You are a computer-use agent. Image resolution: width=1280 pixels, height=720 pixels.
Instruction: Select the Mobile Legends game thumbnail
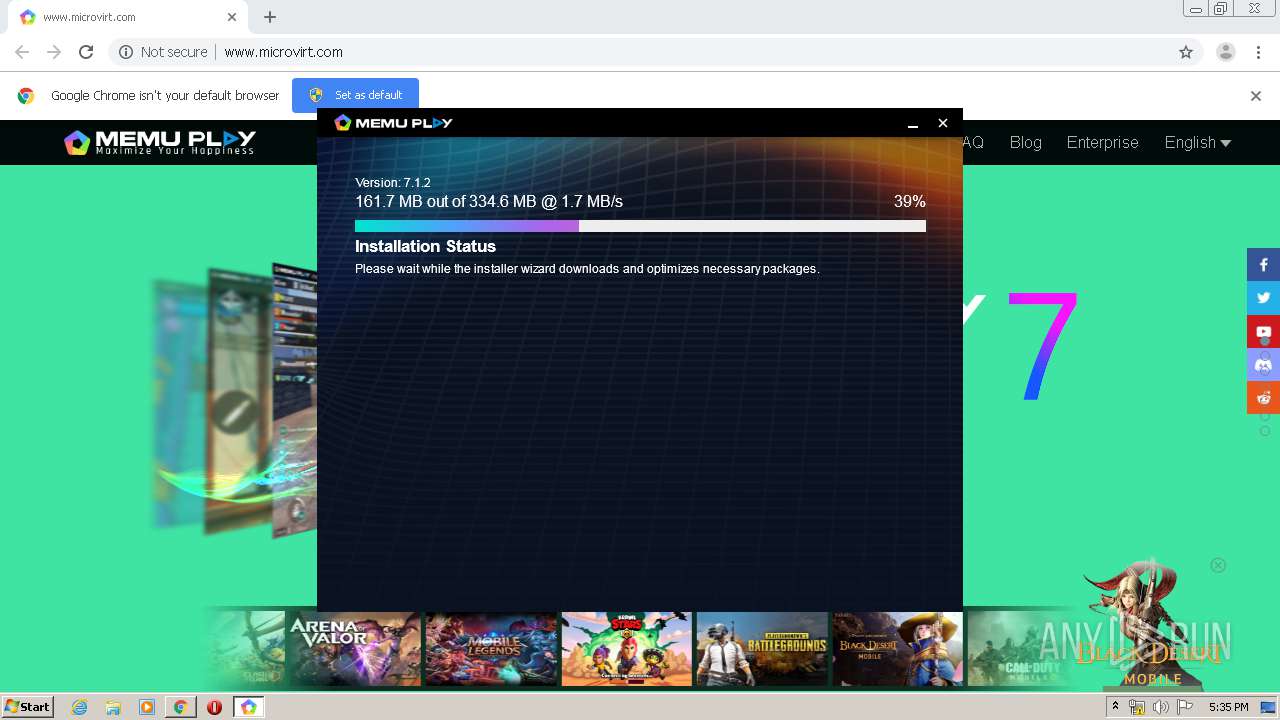[x=491, y=649]
